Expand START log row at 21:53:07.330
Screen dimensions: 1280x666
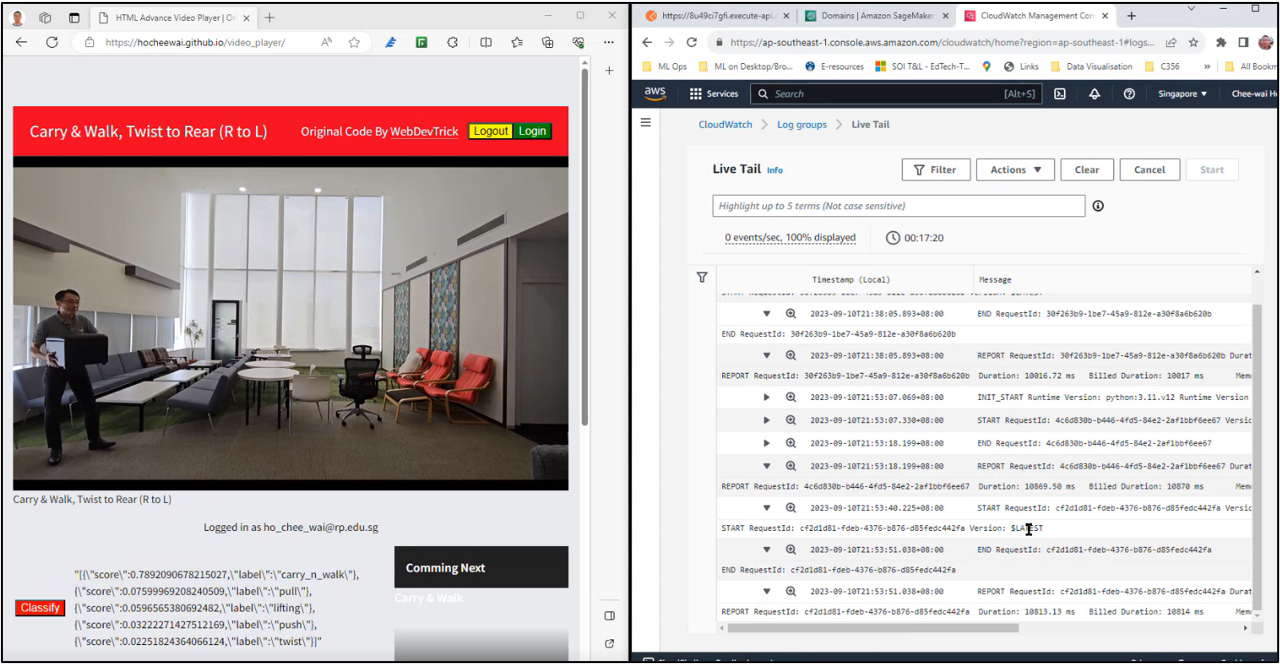[x=767, y=420]
